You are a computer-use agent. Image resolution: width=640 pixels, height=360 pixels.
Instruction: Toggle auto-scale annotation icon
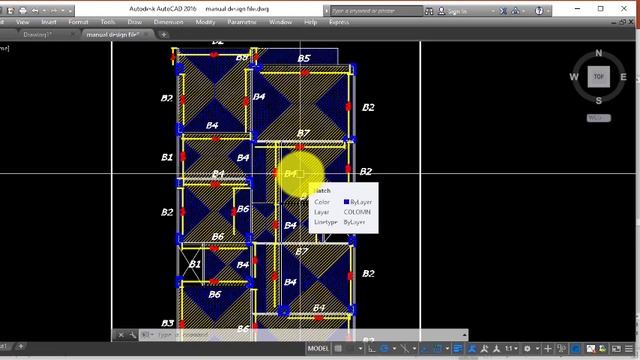pyautogui.click(x=484, y=349)
